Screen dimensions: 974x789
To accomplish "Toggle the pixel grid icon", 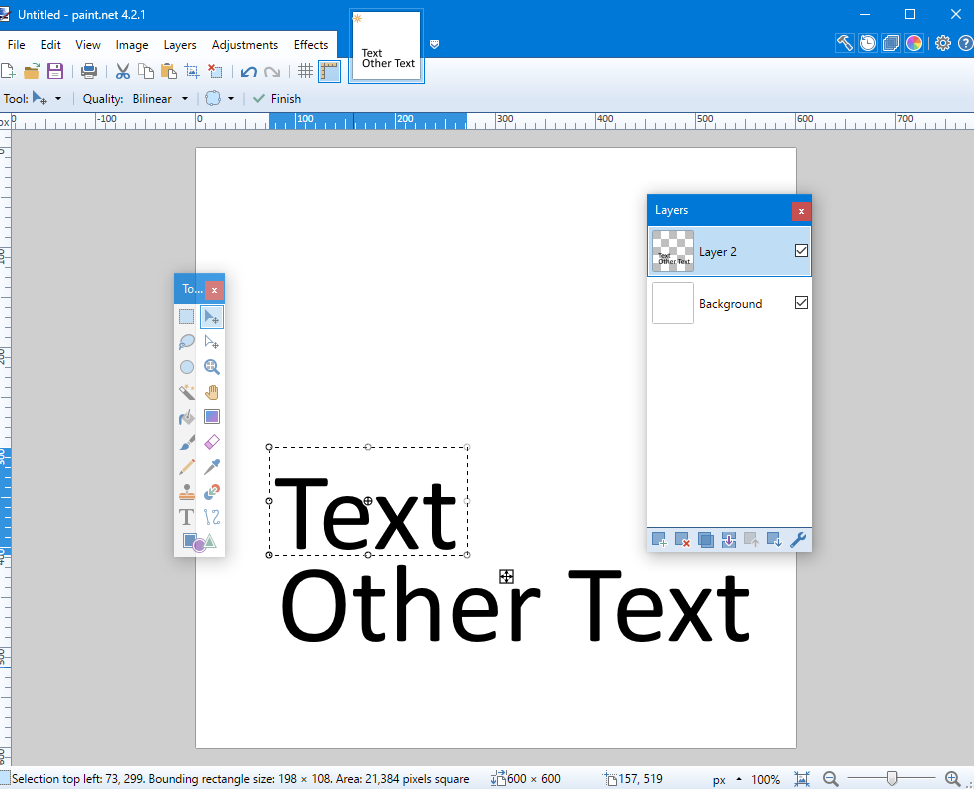I will [305, 71].
